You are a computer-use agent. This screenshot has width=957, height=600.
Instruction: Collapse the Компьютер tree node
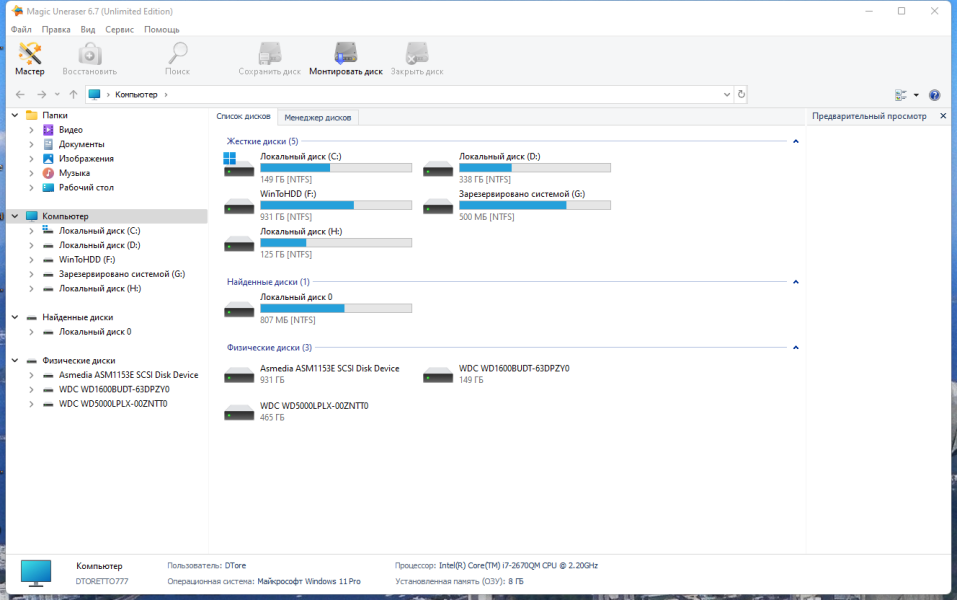tap(15, 216)
